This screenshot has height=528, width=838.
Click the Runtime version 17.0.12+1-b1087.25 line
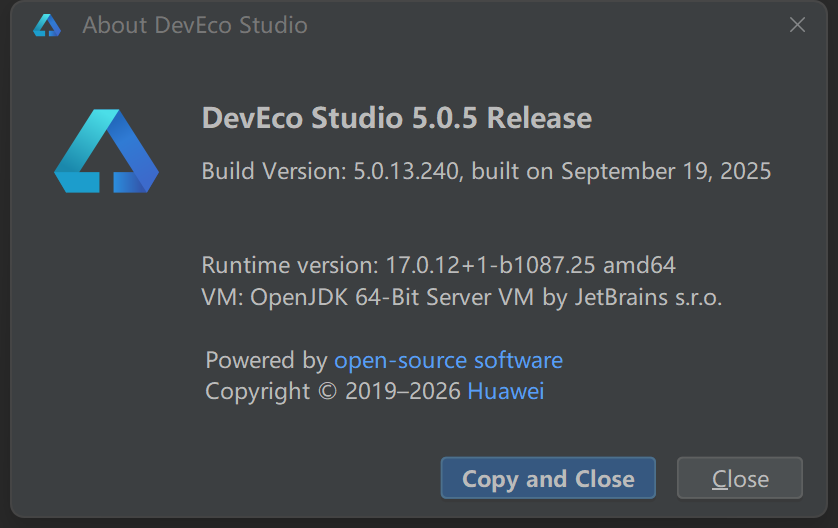pos(439,265)
